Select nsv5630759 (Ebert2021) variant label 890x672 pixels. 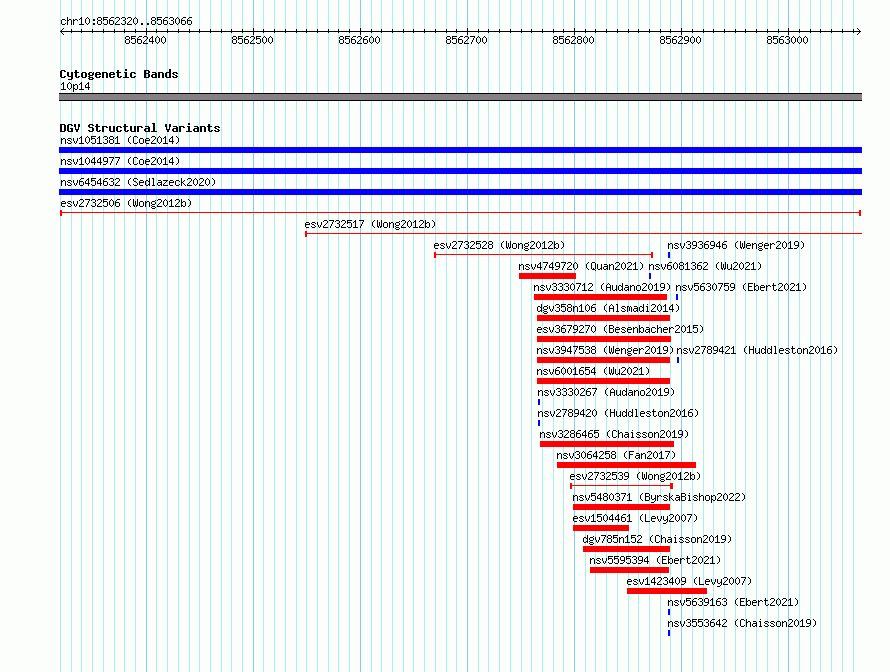point(741,287)
